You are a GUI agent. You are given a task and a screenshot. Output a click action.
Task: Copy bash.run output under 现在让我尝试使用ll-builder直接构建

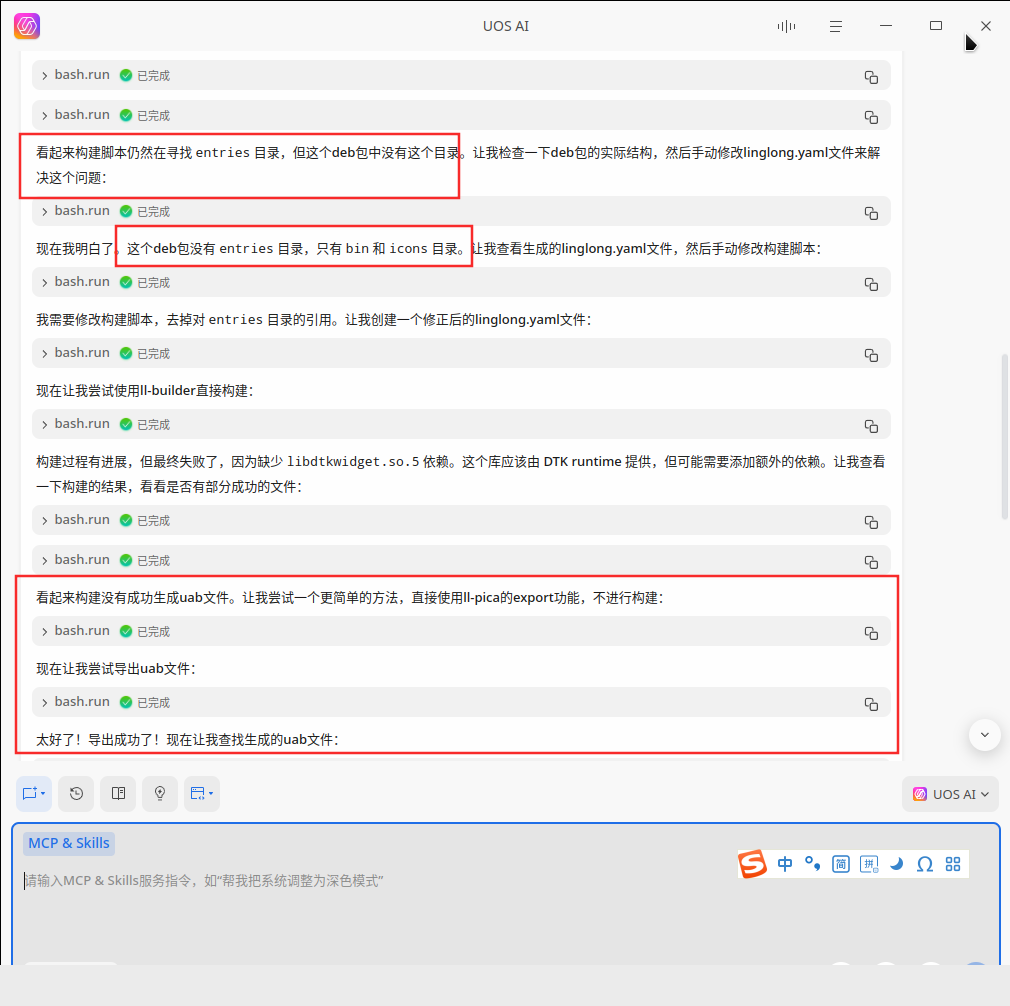pos(871,426)
